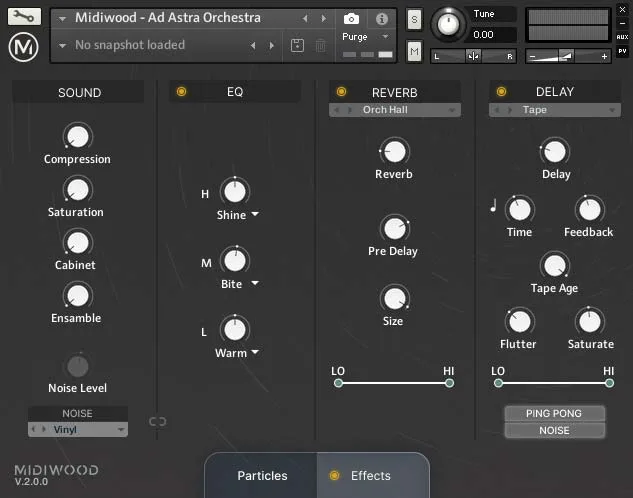Click the Compression knob
Image resolution: width=633 pixels, height=498 pixels.
pyautogui.click(x=78, y=136)
